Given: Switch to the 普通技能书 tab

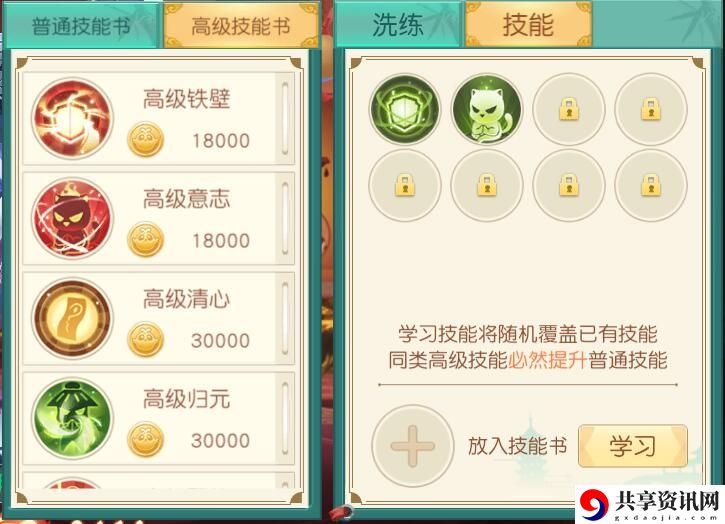Looking at the screenshot, I should pyautogui.click(x=81, y=25).
